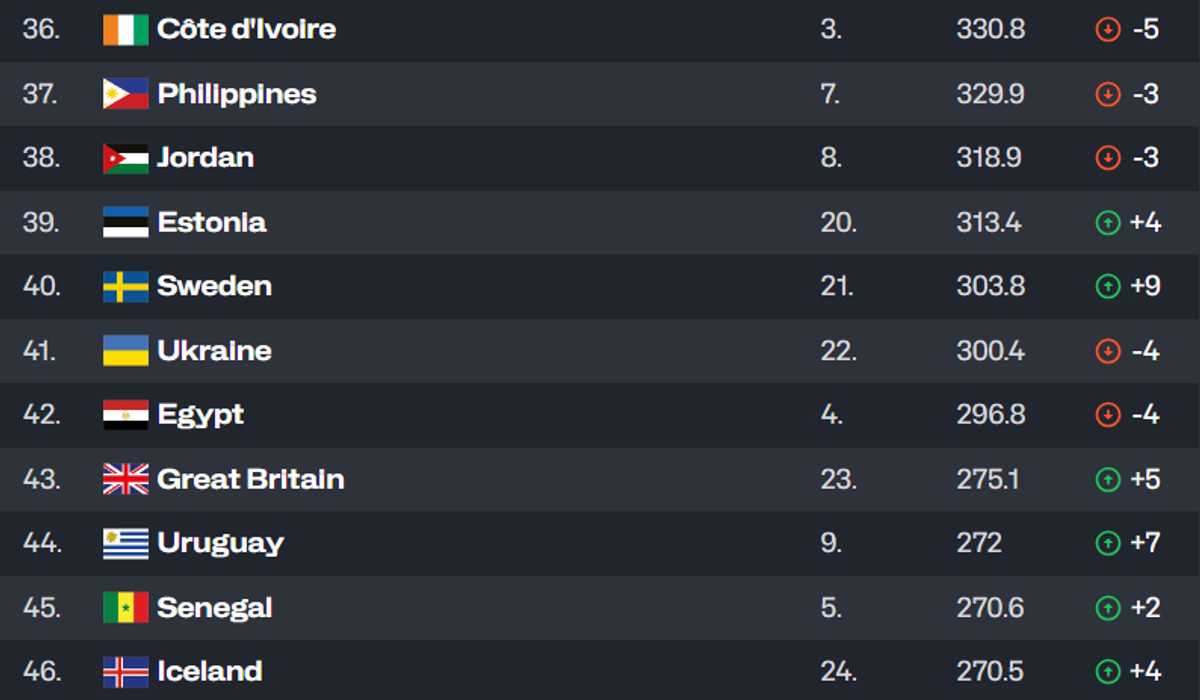Click the Ukraine flag icon
Viewport: 1200px width, 700px height.
coord(125,351)
